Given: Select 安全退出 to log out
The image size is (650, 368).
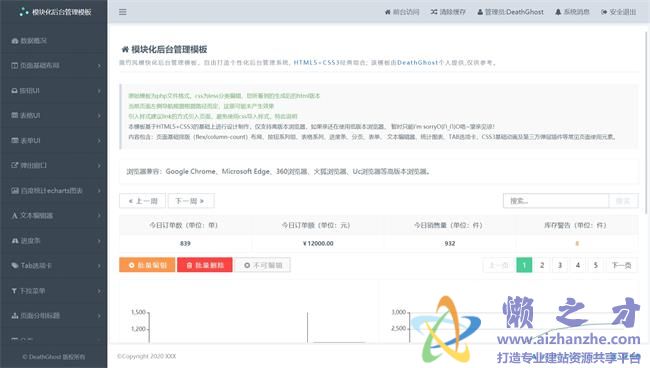Looking at the screenshot, I should click(x=618, y=12).
